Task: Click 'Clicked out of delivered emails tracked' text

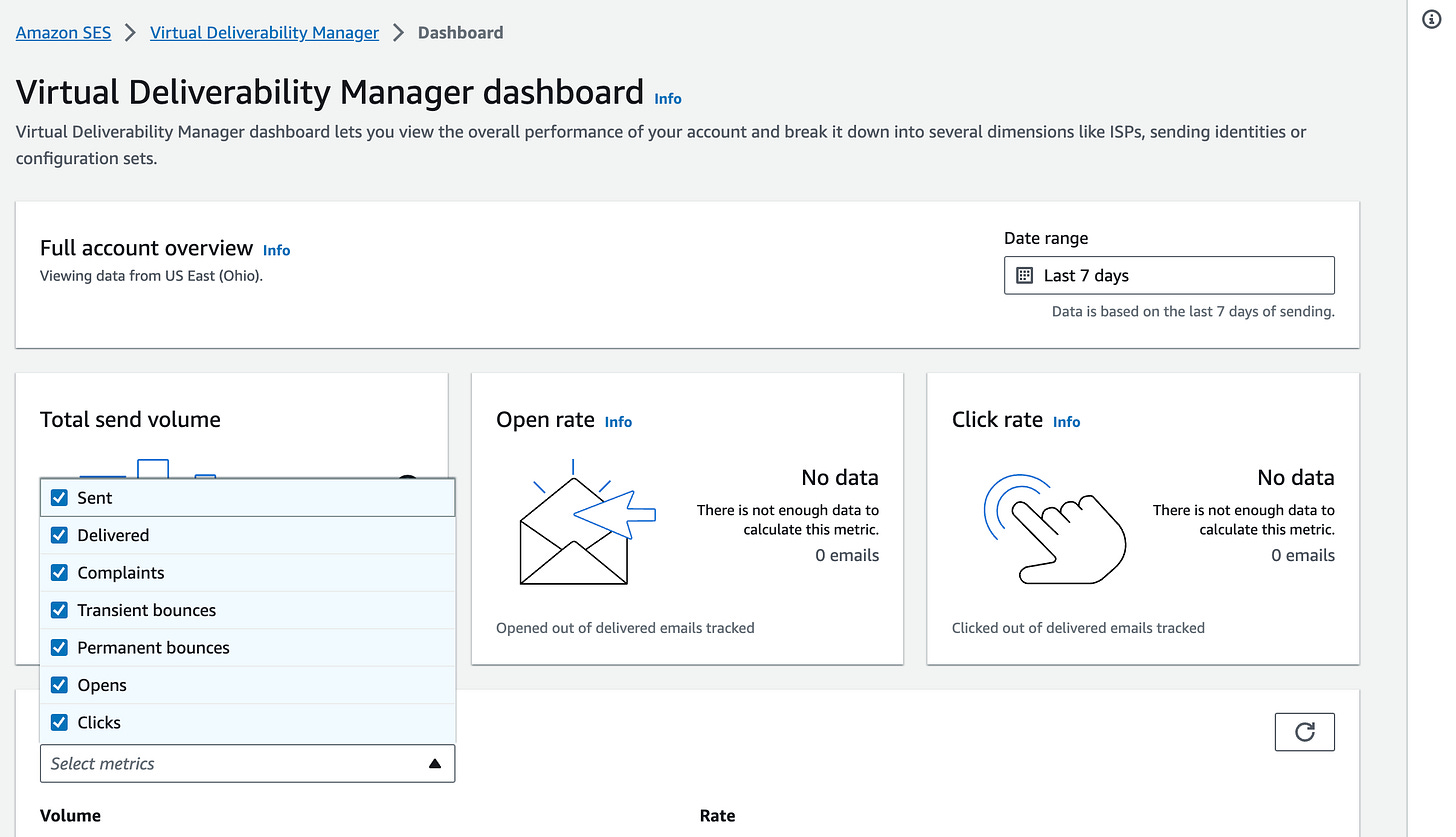Action: (1078, 628)
